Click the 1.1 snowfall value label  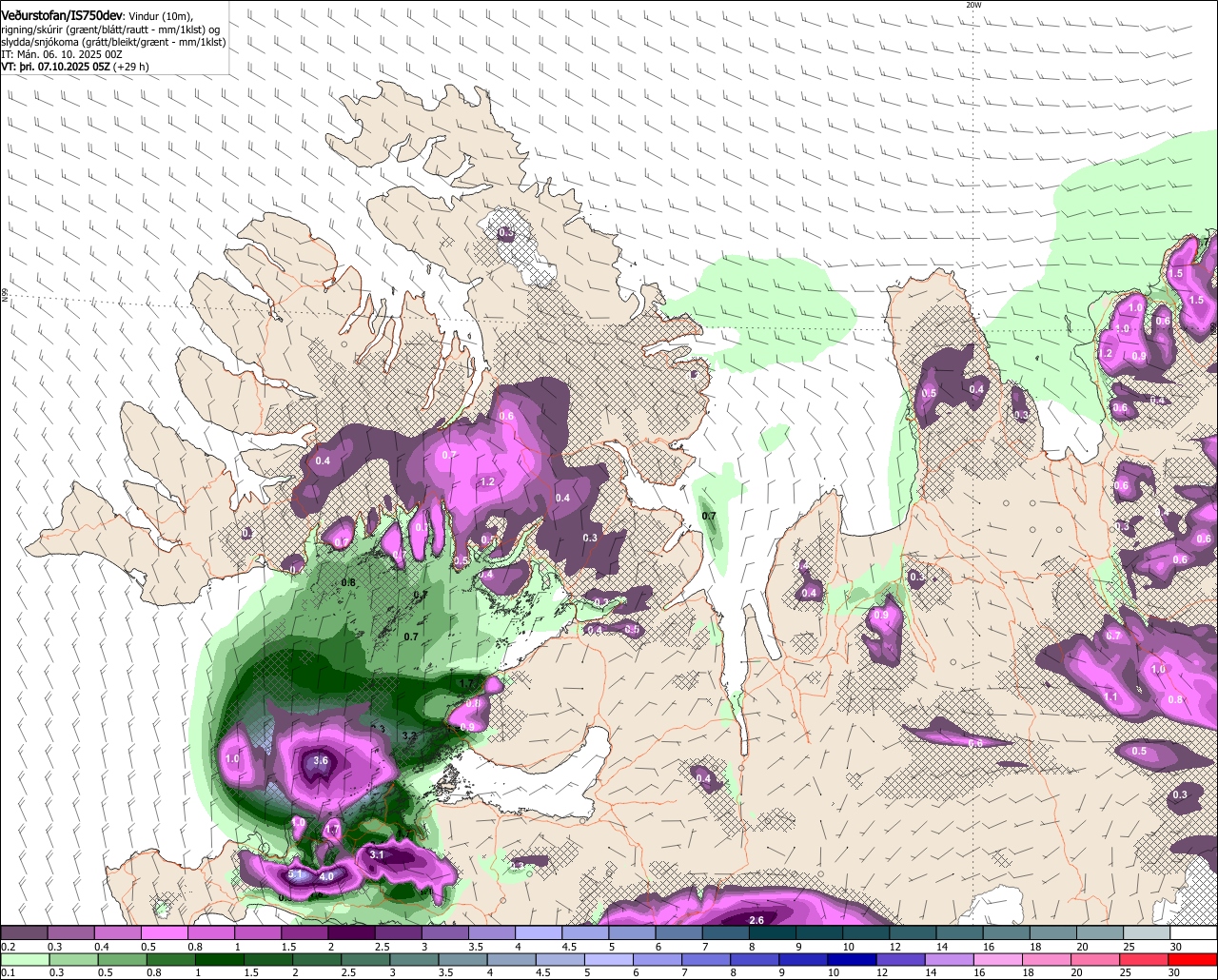[x=1111, y=696]
